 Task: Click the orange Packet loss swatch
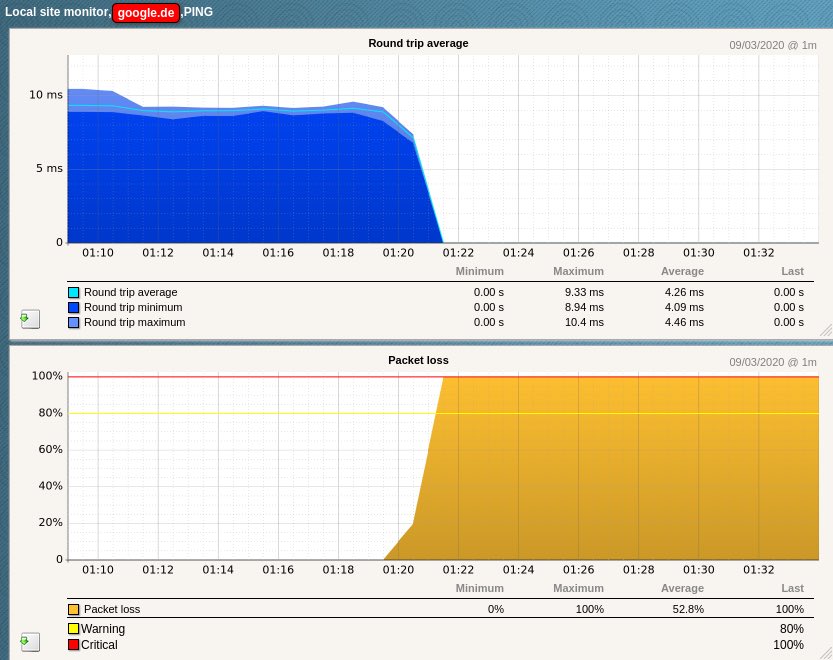(73, 609)
